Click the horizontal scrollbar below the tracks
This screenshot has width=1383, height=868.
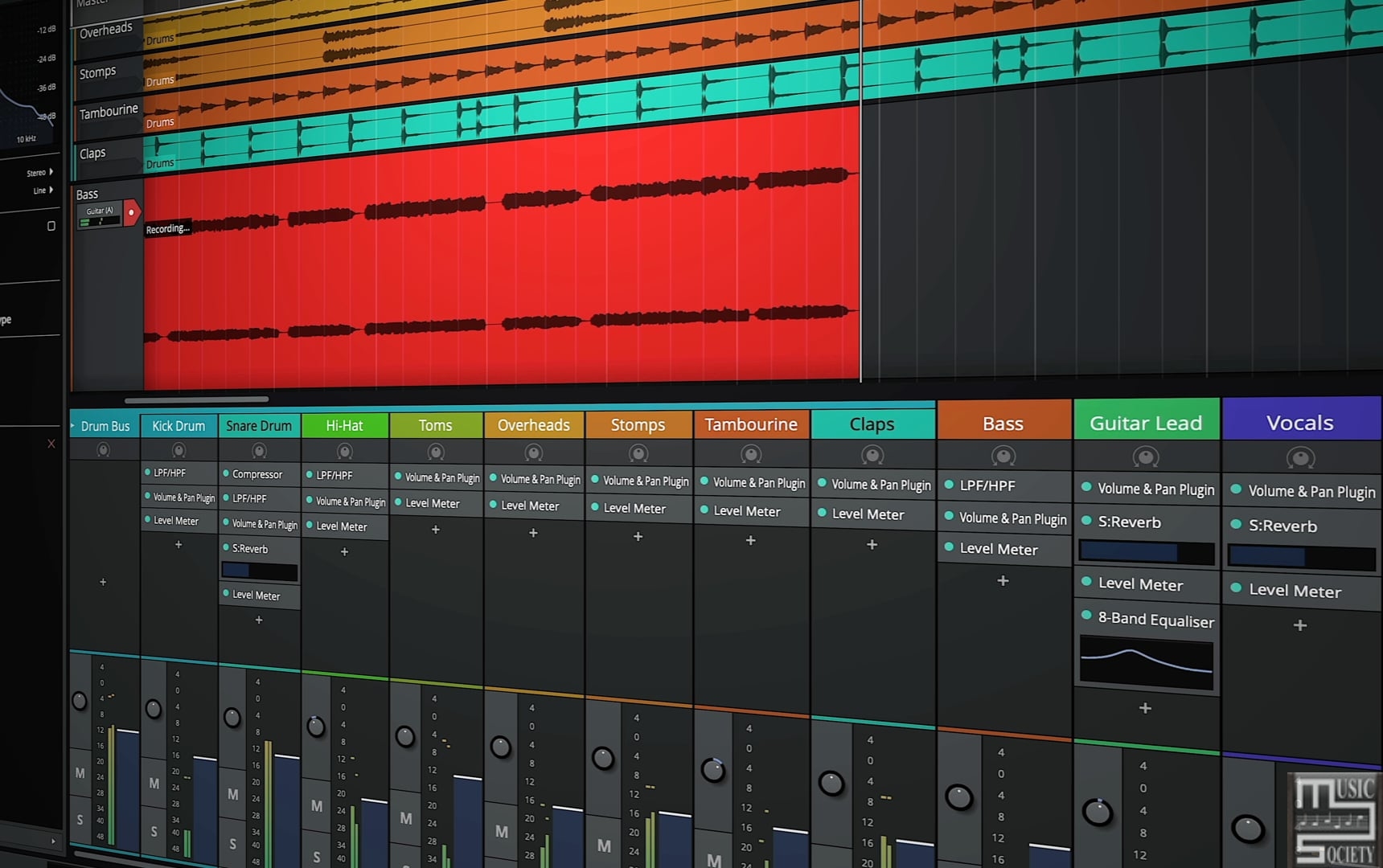(196, 399)
